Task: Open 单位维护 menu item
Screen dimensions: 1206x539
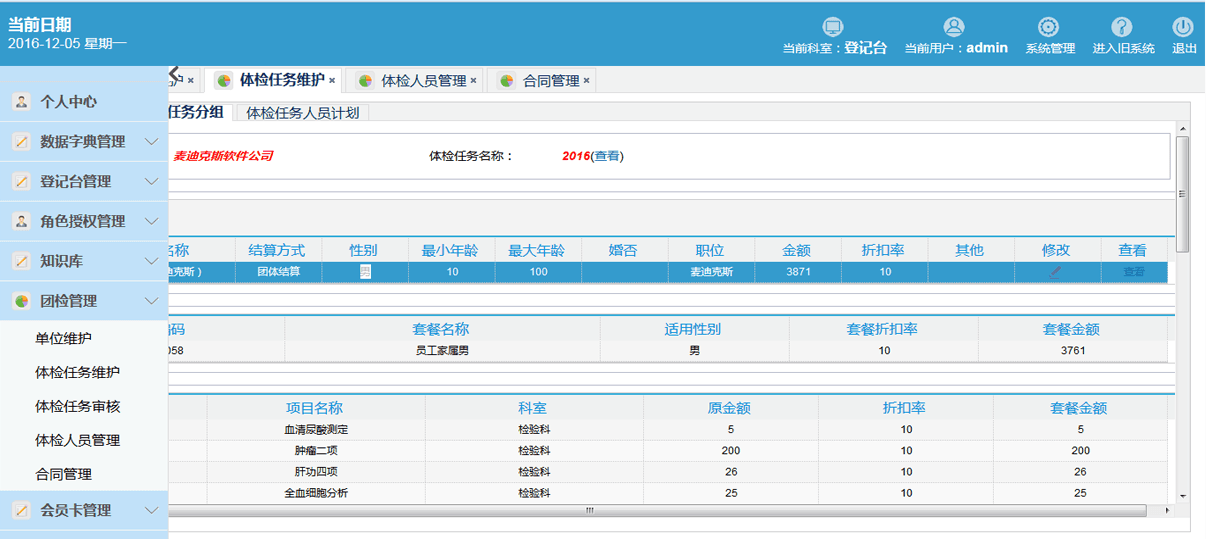Action: 63,339
